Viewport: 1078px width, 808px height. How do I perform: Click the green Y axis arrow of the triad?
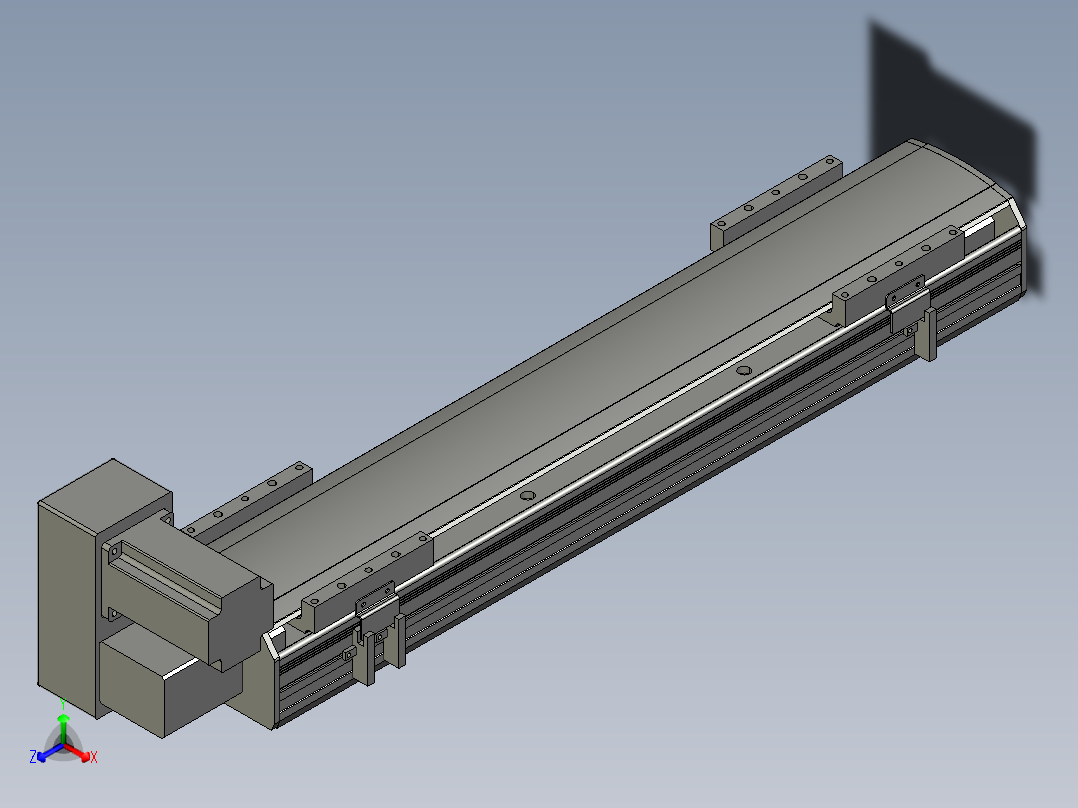pyautogui.click(x=63, y=728)
